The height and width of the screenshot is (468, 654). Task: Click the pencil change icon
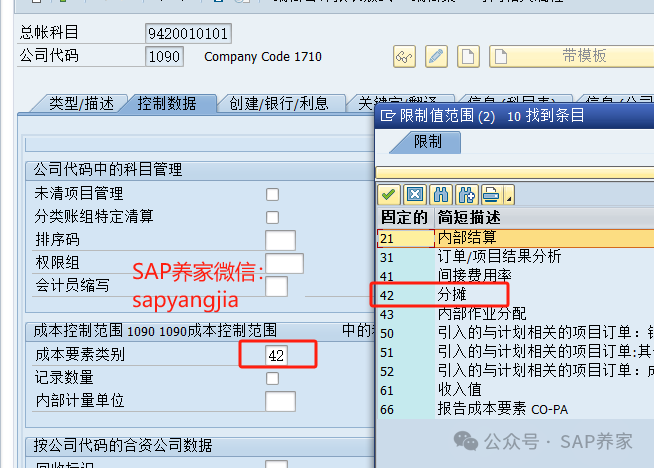(x=436, y=57)
